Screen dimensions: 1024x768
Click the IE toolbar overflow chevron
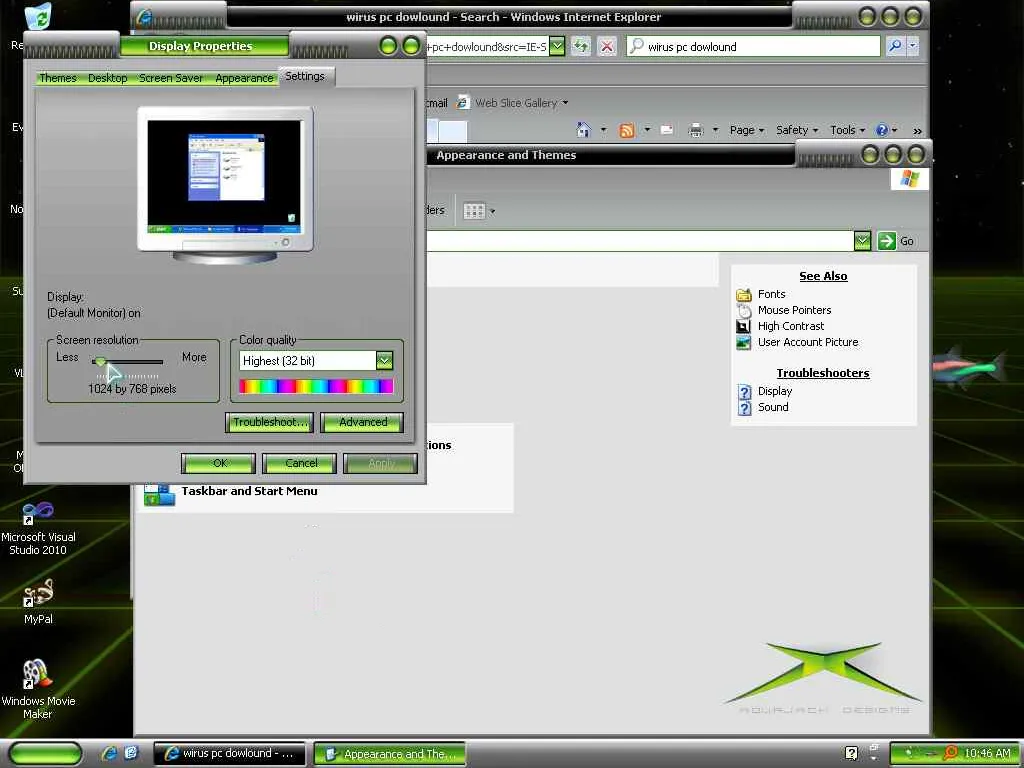pyautogui.click(x=918, y=131)
